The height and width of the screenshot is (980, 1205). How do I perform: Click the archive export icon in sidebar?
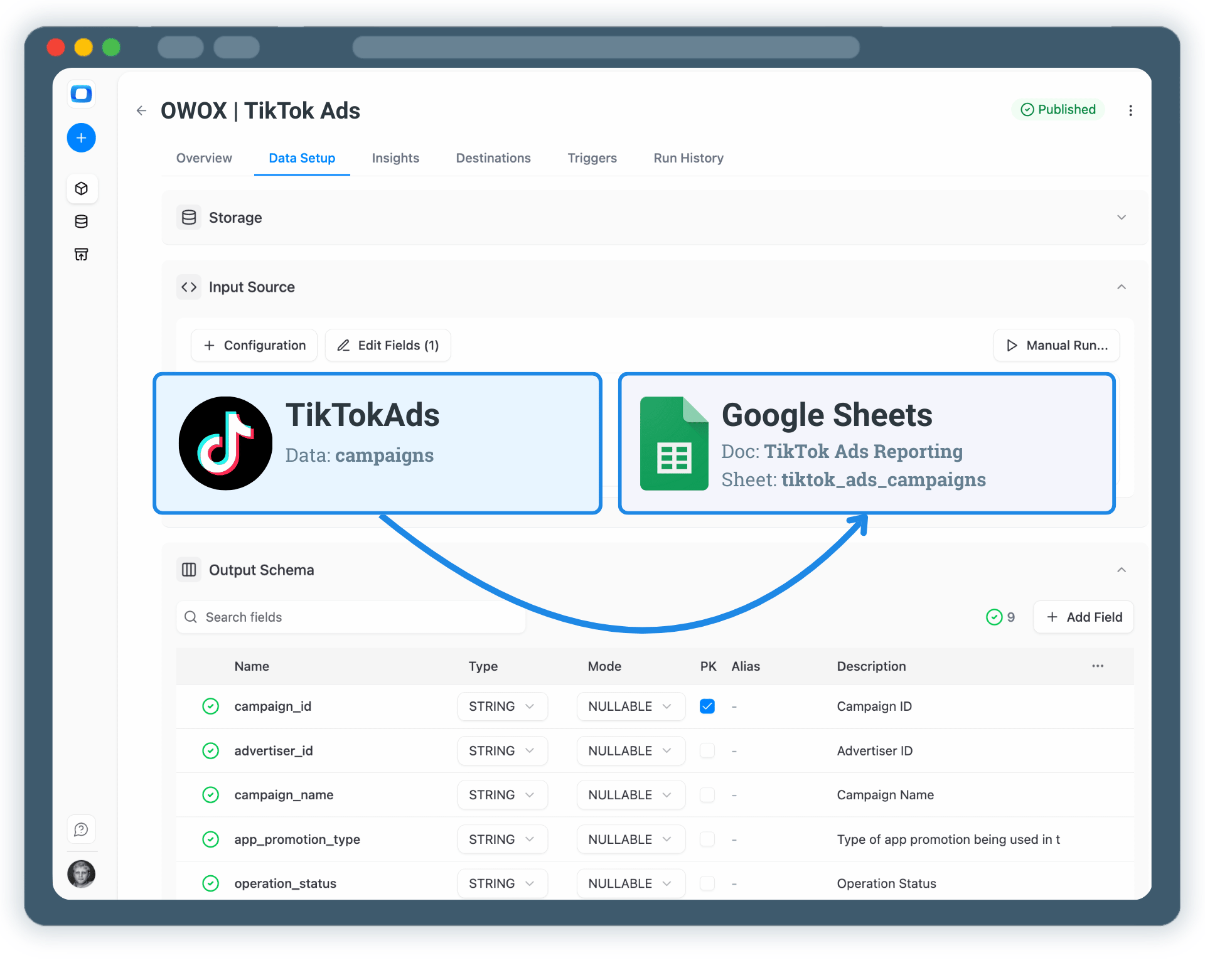click(81, 254)
